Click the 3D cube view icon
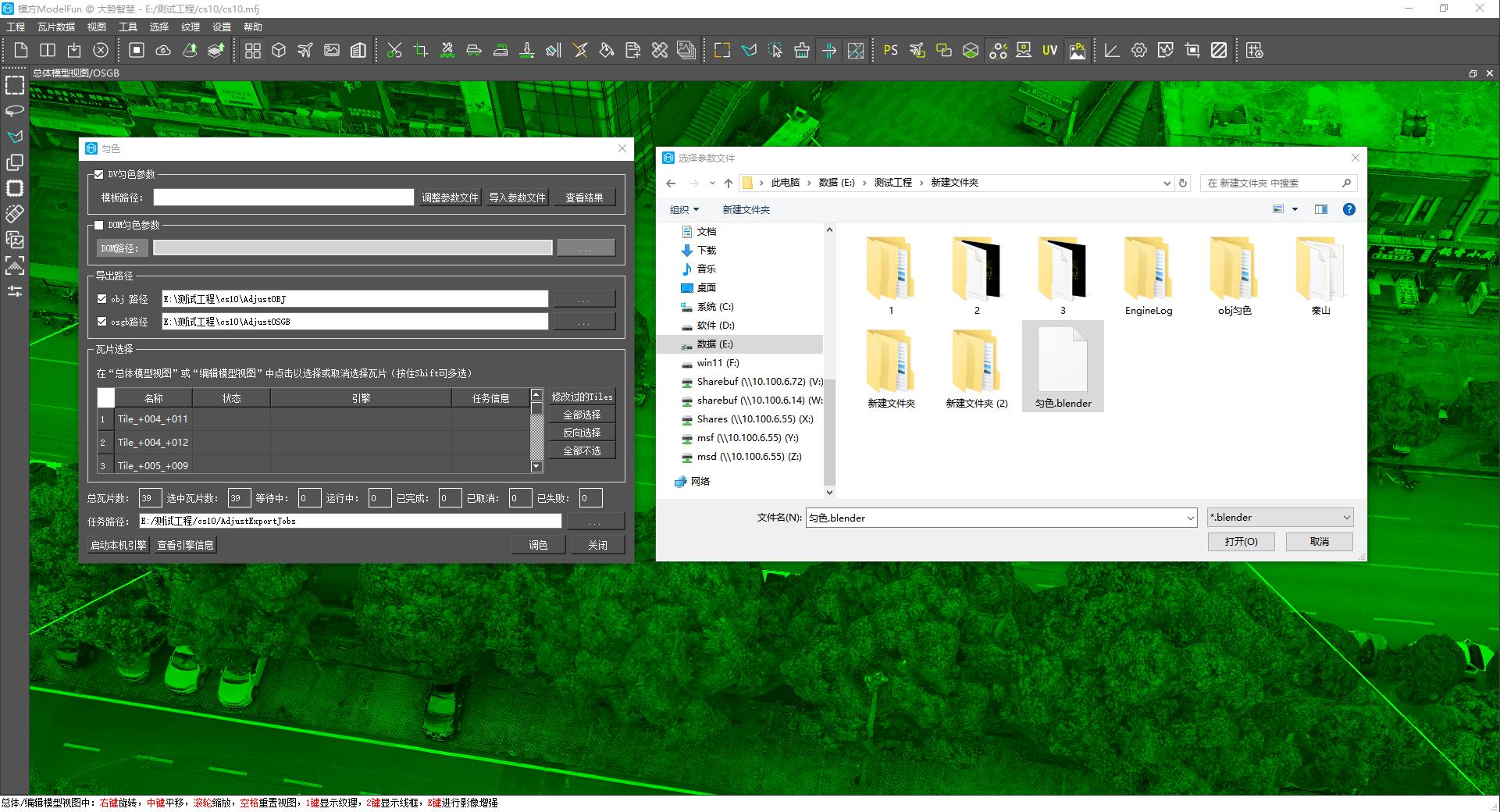 (279, 51)
